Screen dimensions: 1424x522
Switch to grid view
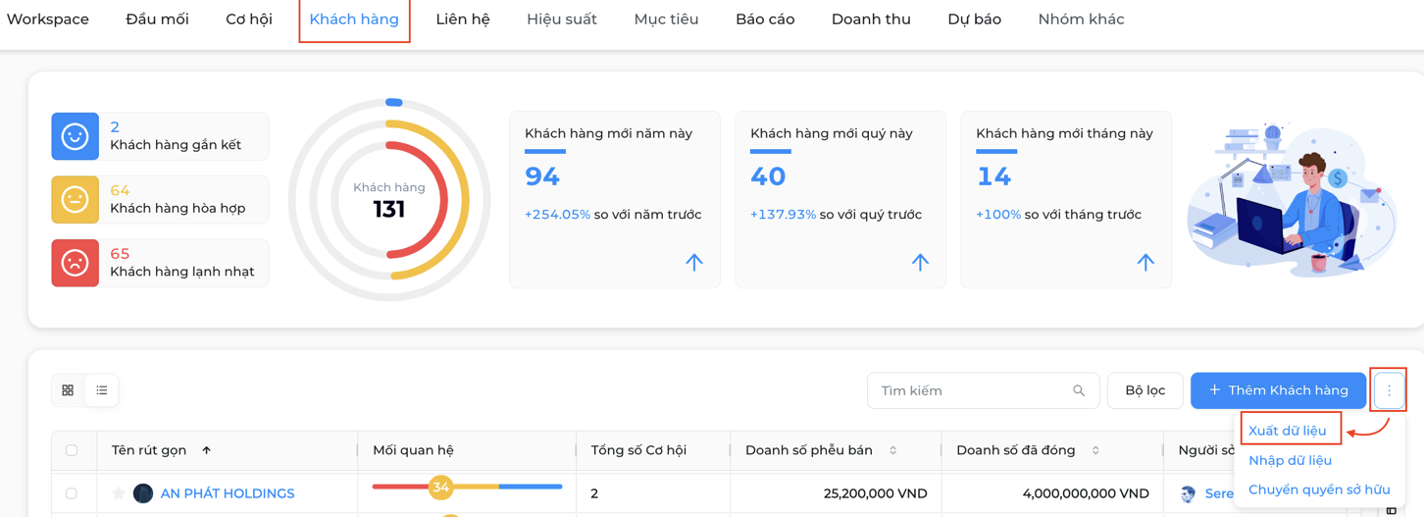[68, 390]
